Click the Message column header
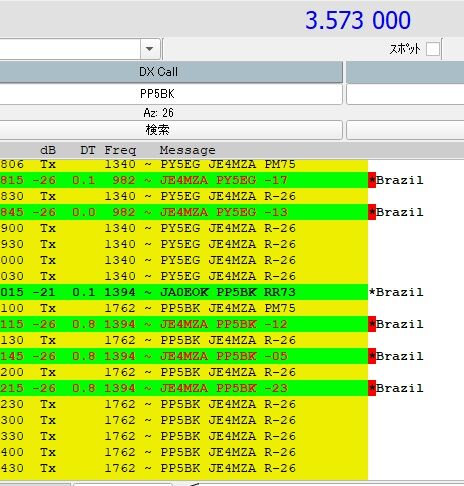 coord(187,150)
